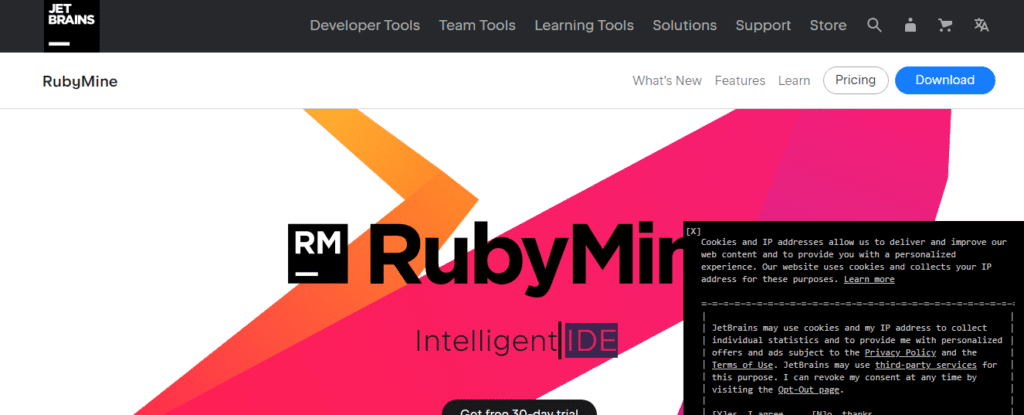Open the third-party services link

click(x=925, y=365)
